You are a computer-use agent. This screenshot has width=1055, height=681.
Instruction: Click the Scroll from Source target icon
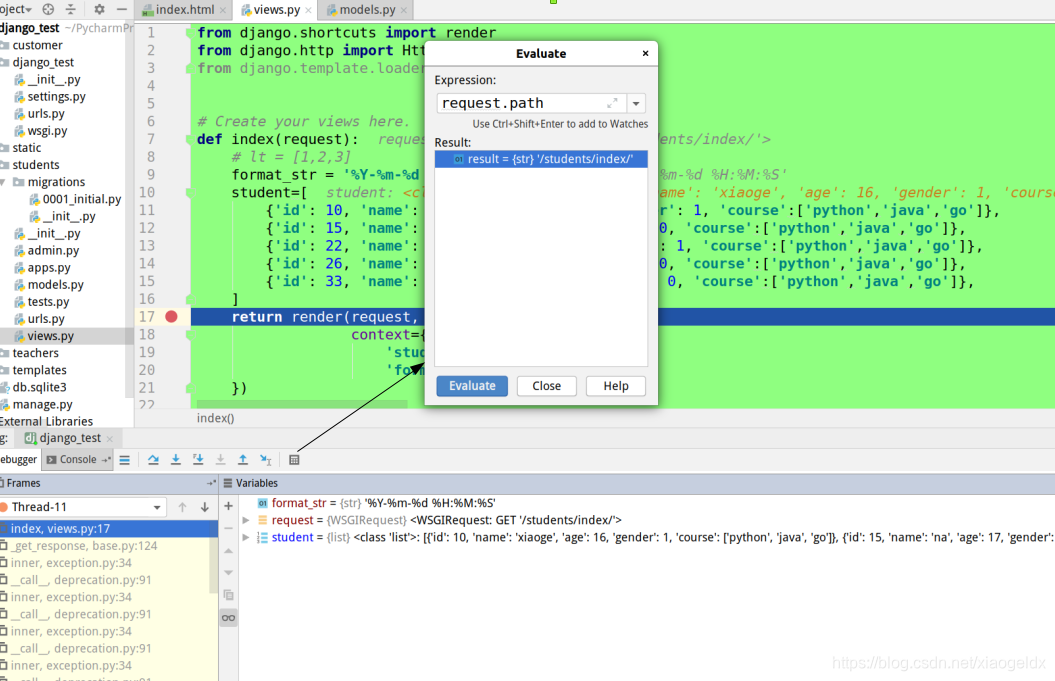48,9
